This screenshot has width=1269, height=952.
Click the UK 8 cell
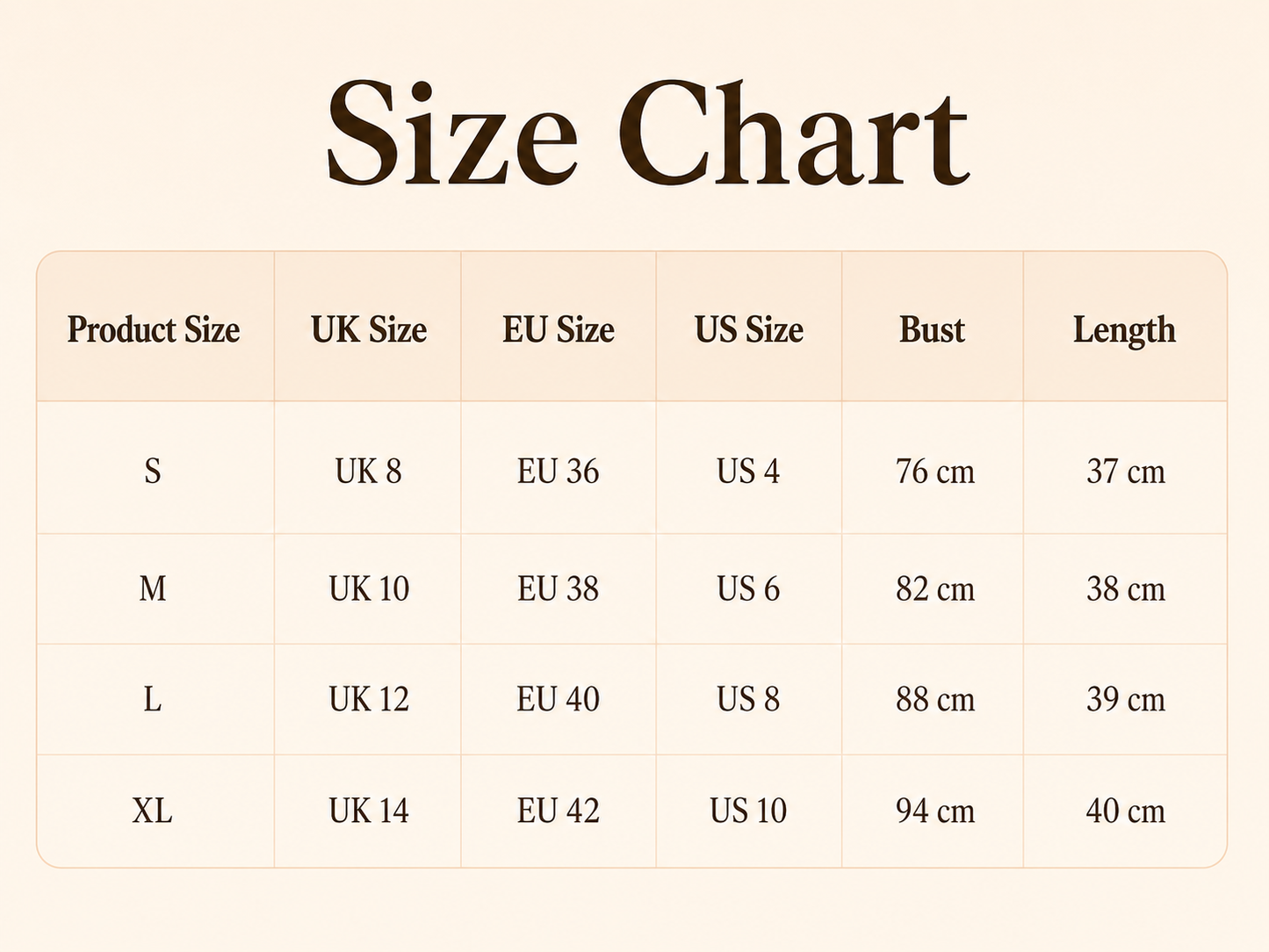click(x=368, y=472)
